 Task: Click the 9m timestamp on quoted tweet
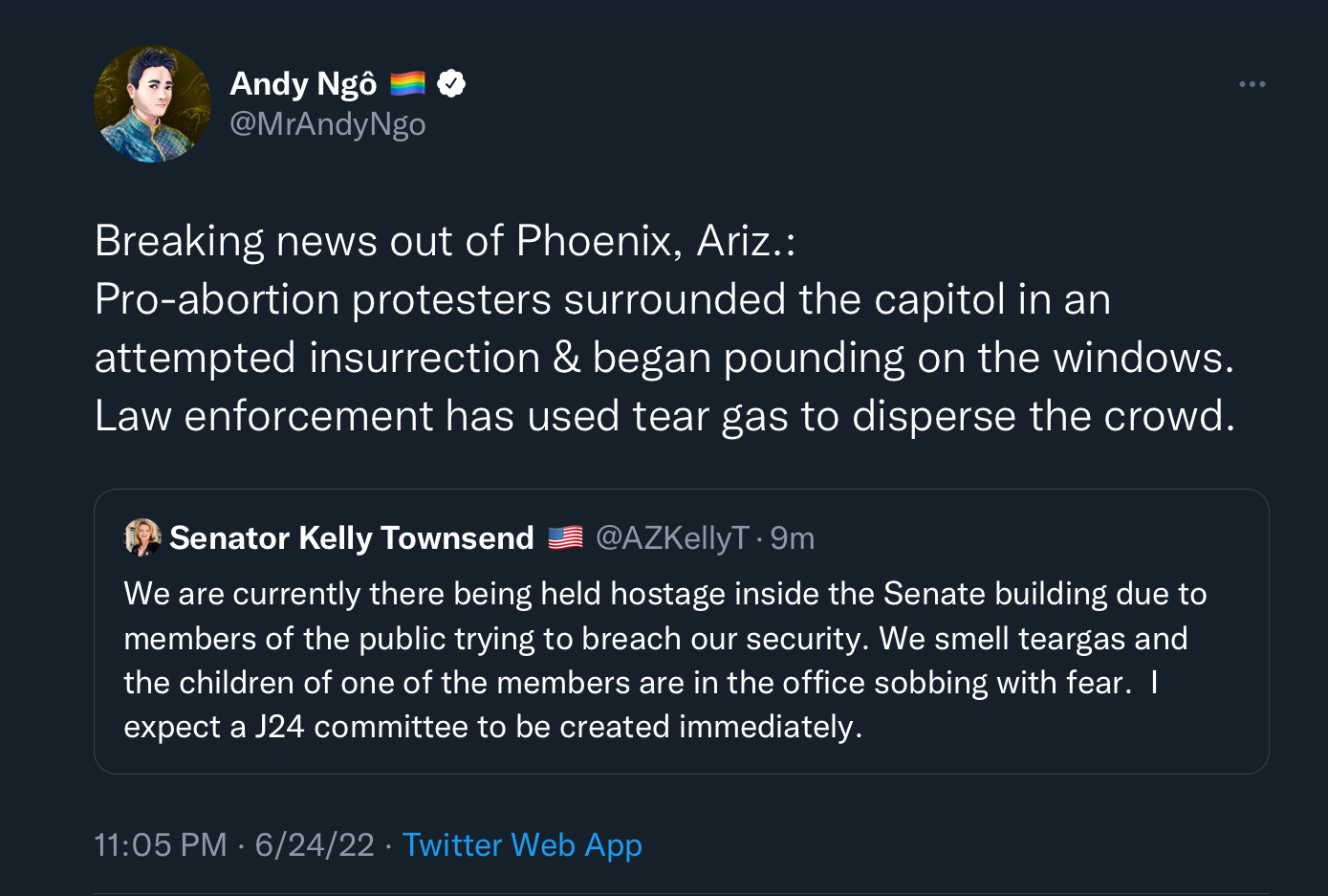coord(793,537)
